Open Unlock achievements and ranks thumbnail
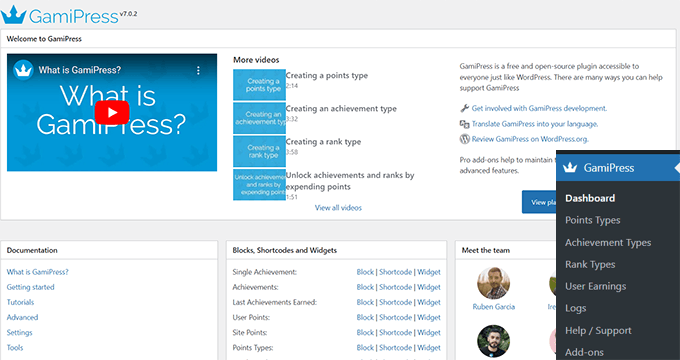 pos(259,185)
